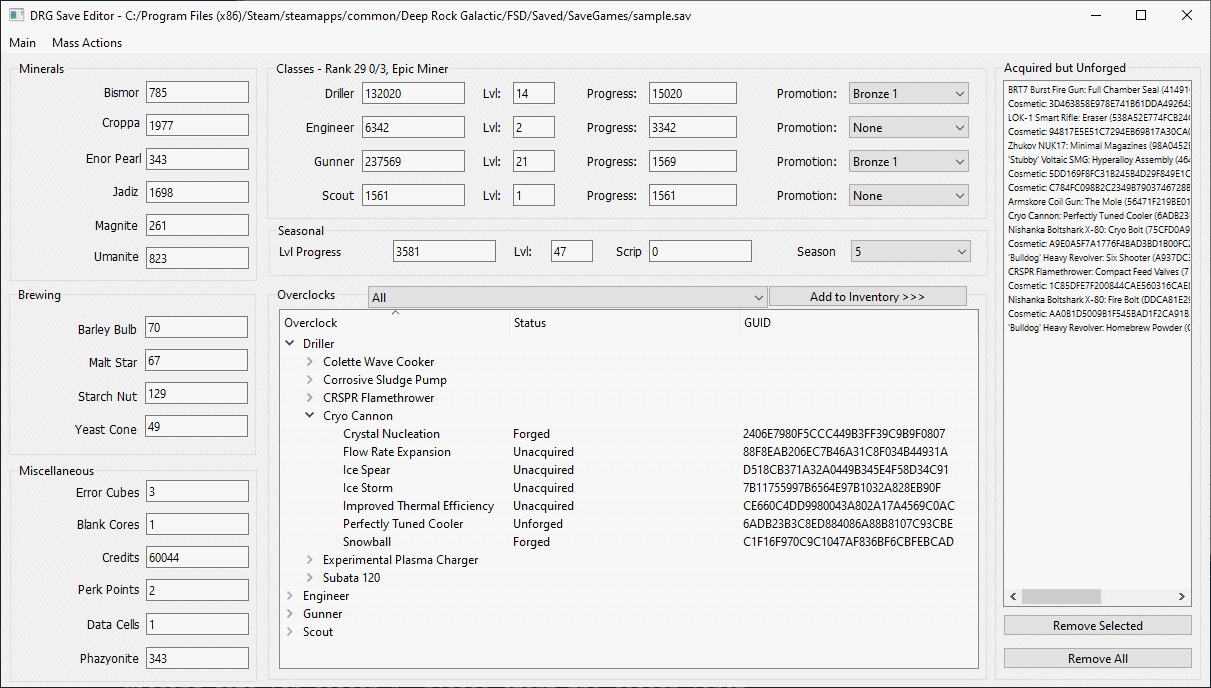Sort by the Status column header

[625, 323]
